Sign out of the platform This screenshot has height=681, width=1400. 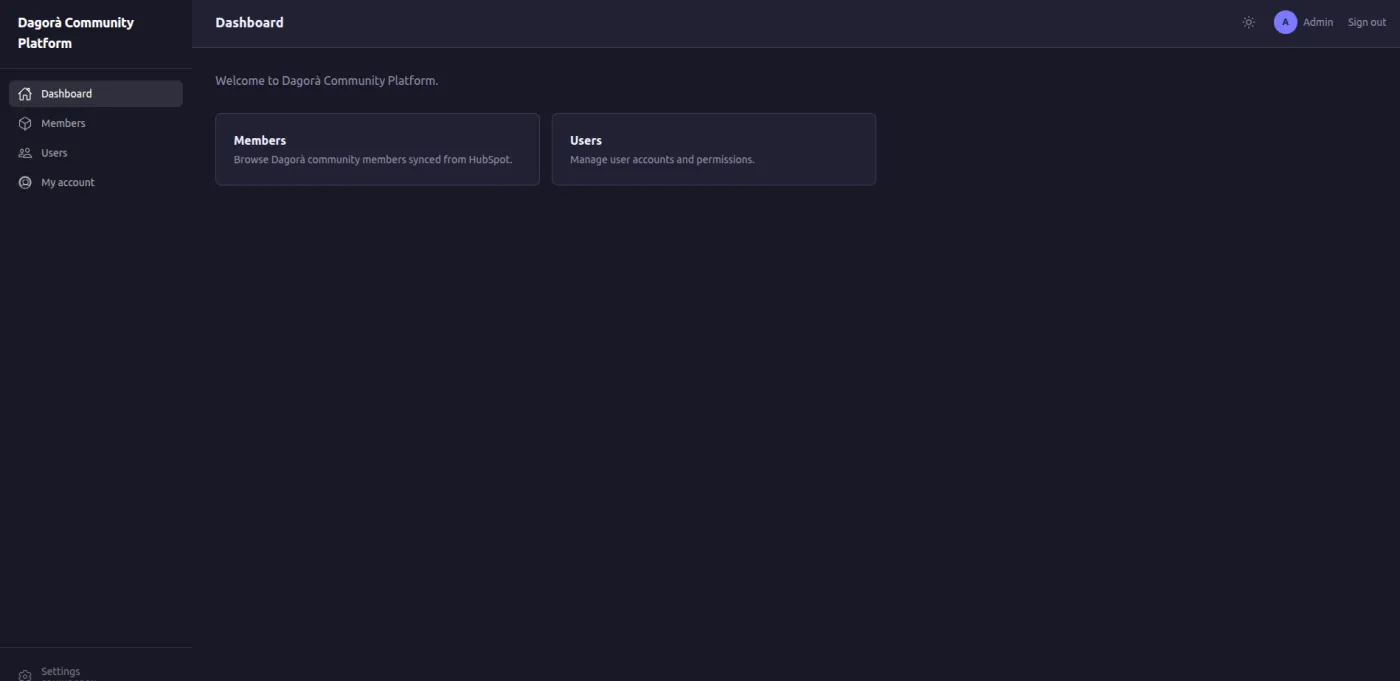pos(1366,22)
